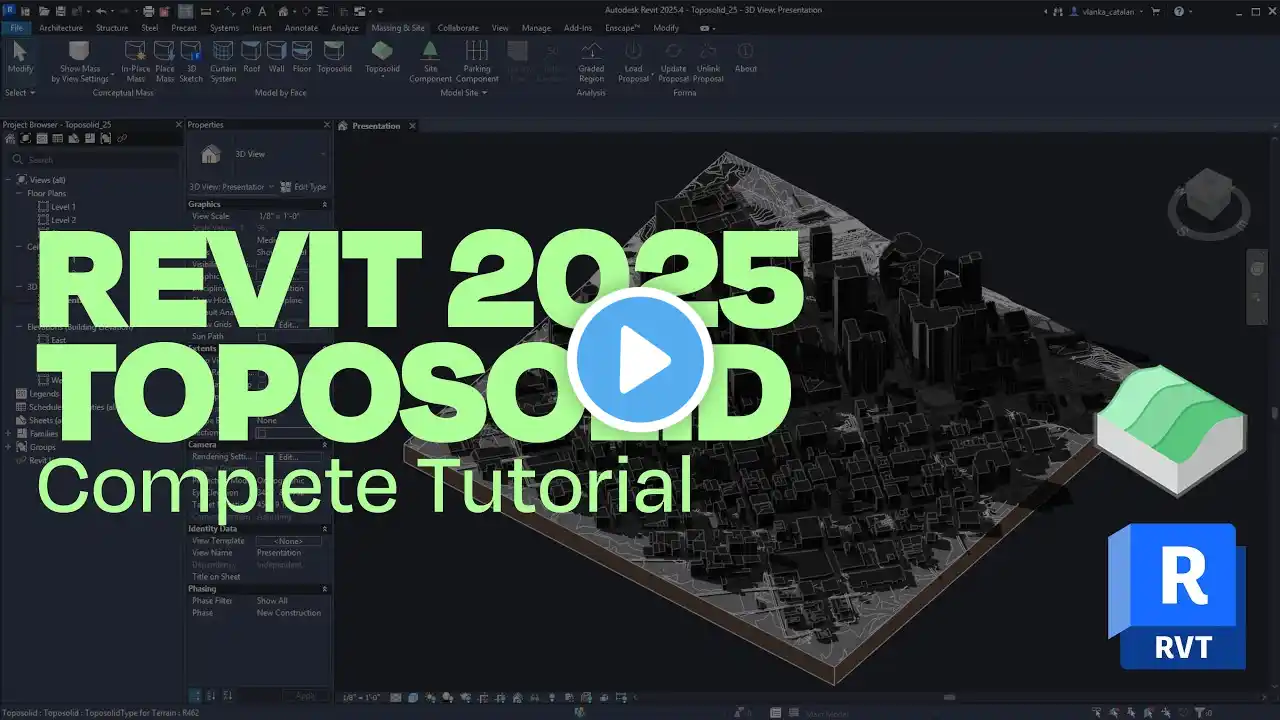Viewport: 1280px width, 720px height.
Task: Pick the Wall by face tool
Action: pos(277,58)
